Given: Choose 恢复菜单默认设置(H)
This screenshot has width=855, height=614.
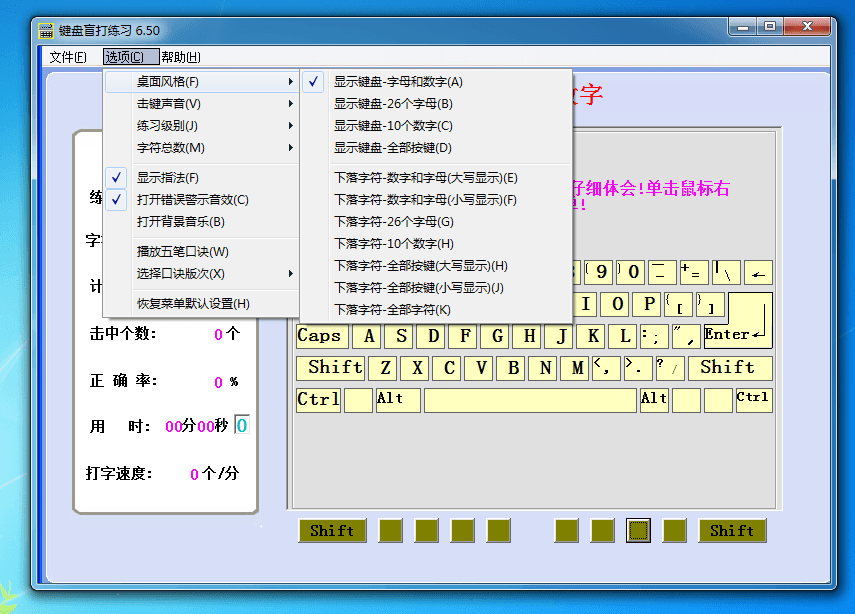Looking at the screenshot, I should click(x=193, y=304).
